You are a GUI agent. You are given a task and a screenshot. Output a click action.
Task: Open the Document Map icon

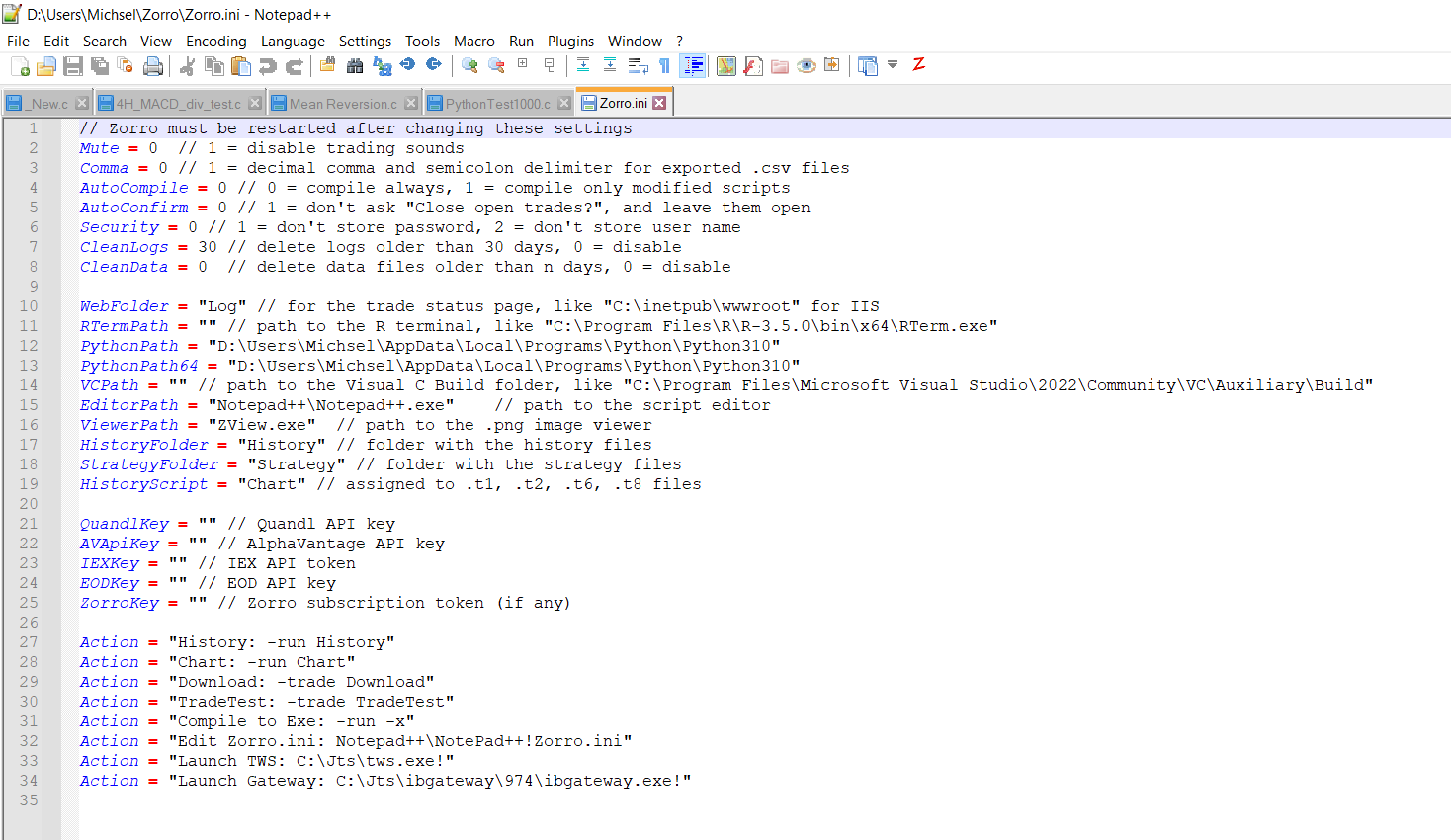pos(726,66)
